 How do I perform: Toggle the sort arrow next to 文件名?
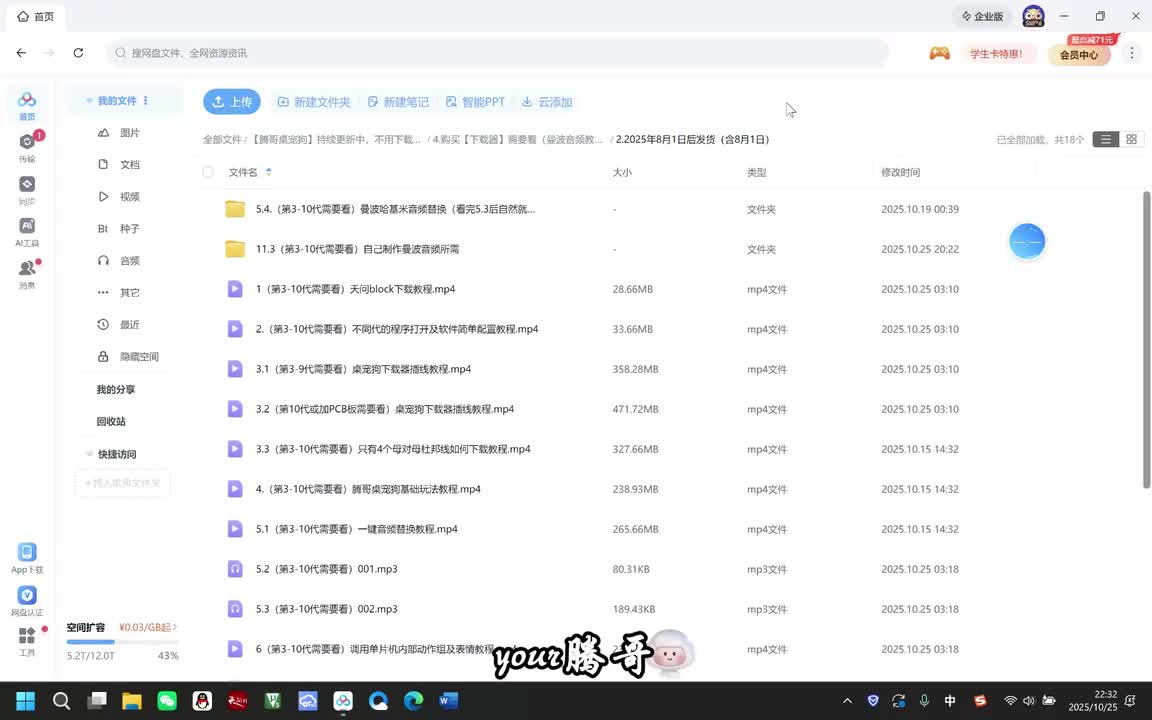(x=268, y=172)
